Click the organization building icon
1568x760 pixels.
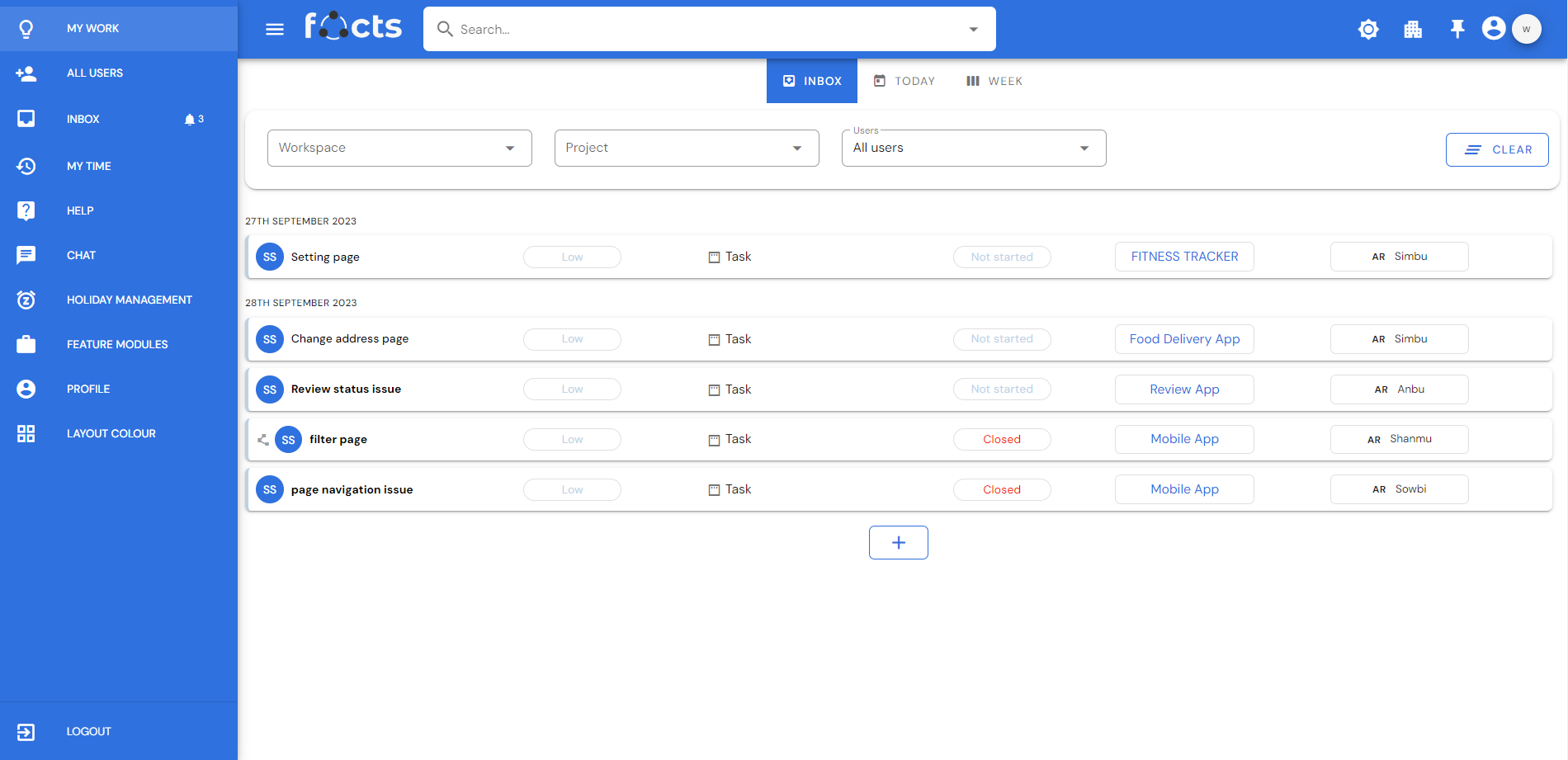coord(1413,30)
